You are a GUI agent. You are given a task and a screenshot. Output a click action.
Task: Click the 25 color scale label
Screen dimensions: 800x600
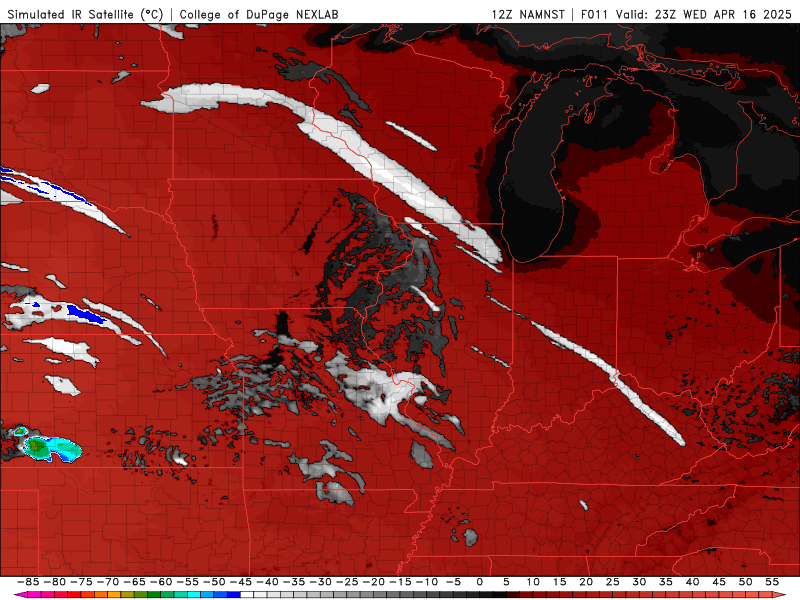[x=612, y=582]
